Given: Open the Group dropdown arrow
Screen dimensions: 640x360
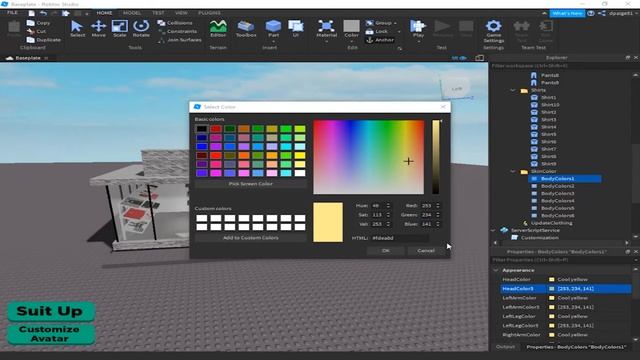Looking at the screenshot, I should coord(395,23).
